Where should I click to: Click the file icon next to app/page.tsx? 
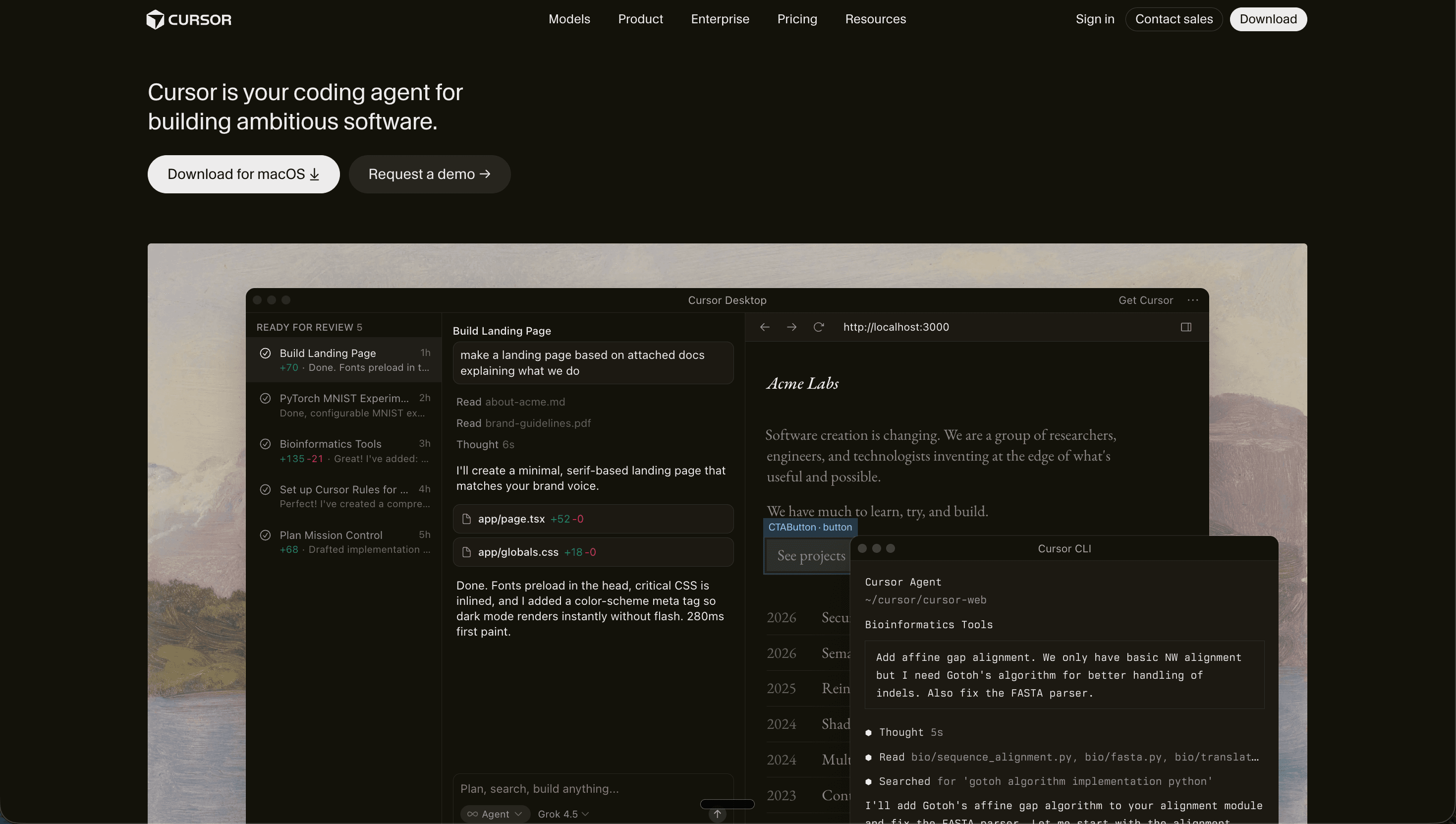[x=467, y=519]
